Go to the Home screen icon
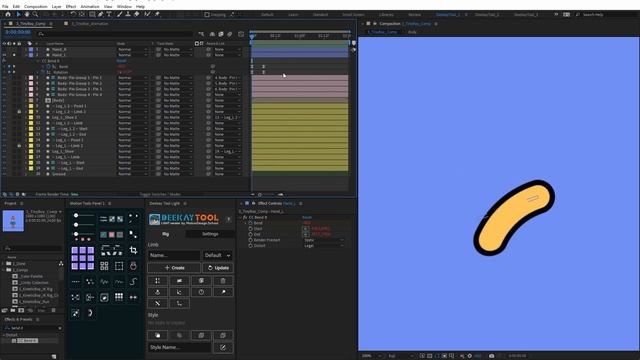 [8, 14]
